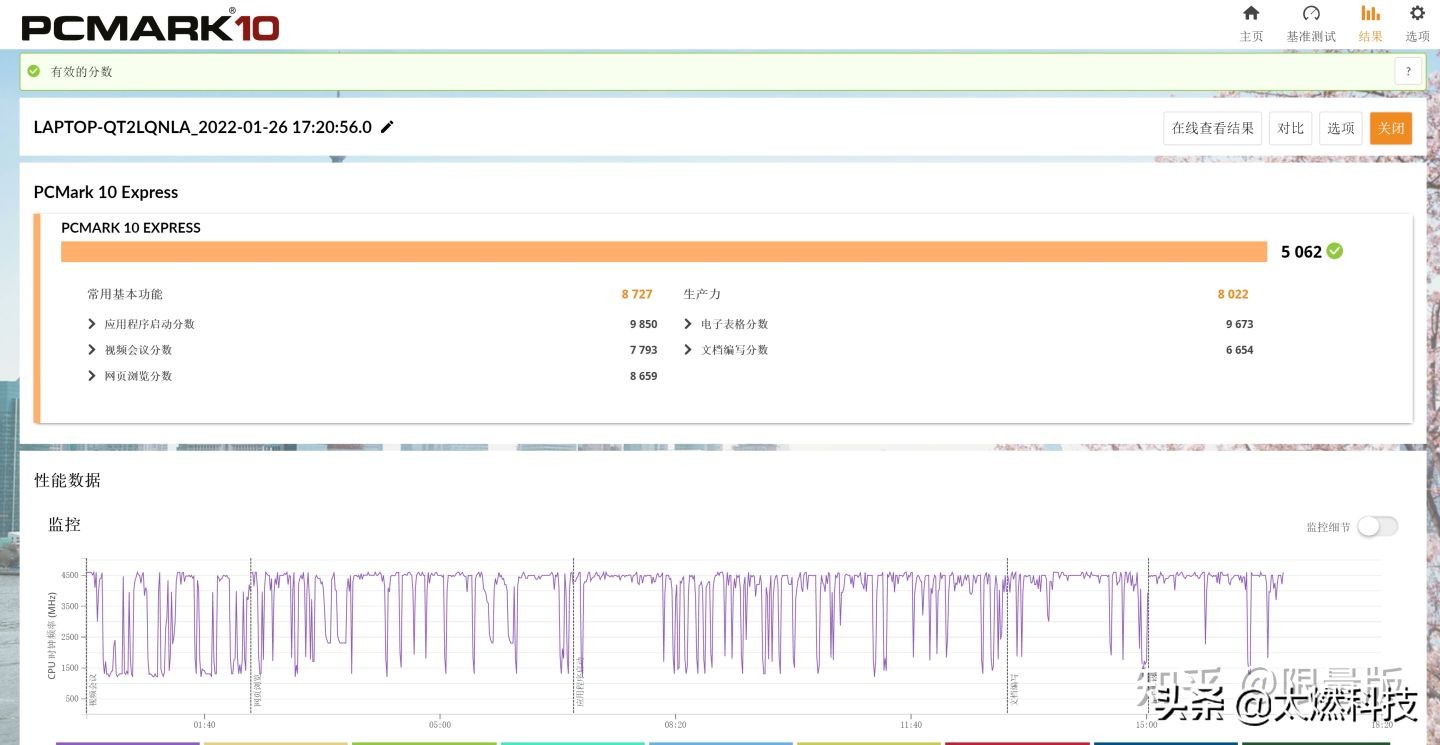Click the CPU 时钟频率 (MHz) axis title
The height and width of the screenshot is (745, 1440).
52,635
